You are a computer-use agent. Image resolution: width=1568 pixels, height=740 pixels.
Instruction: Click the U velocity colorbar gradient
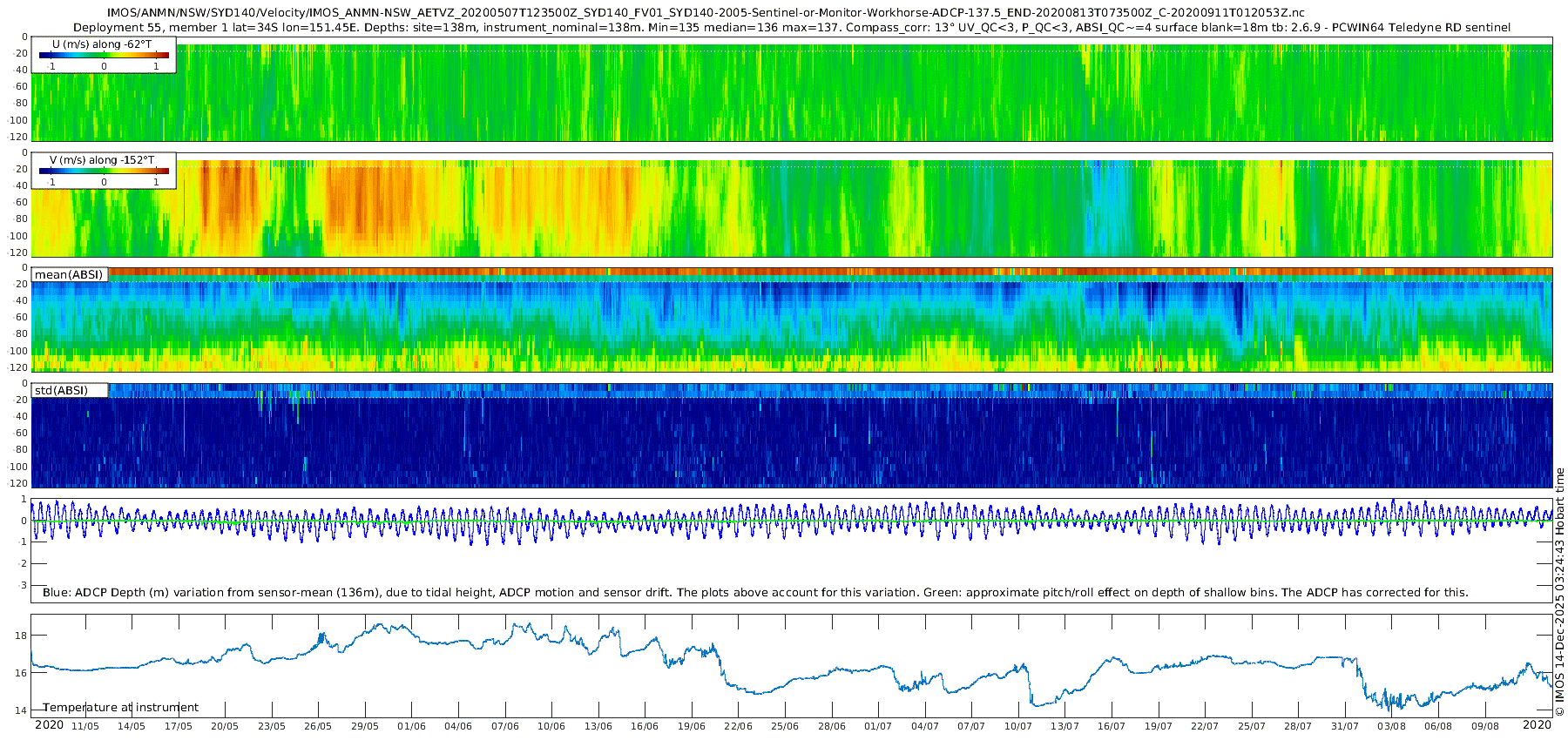(104, 55)
